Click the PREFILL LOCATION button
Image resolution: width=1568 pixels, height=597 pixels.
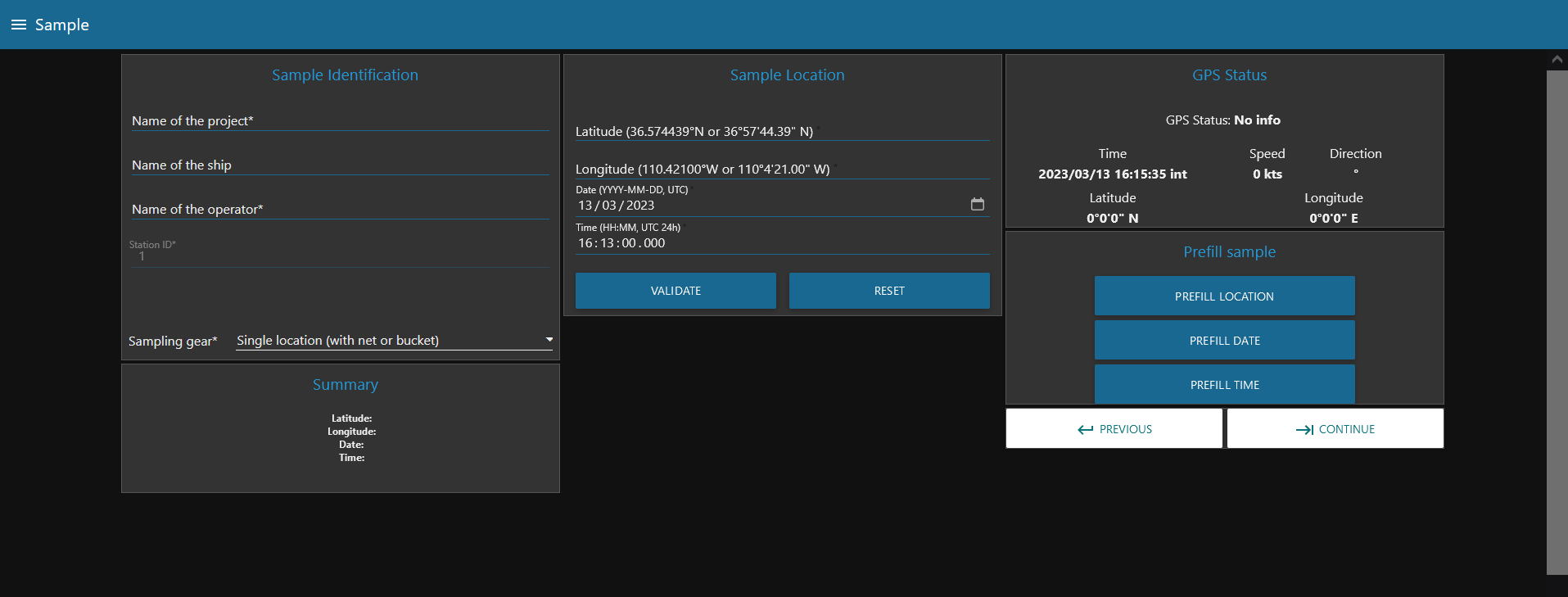point(1225,296)
